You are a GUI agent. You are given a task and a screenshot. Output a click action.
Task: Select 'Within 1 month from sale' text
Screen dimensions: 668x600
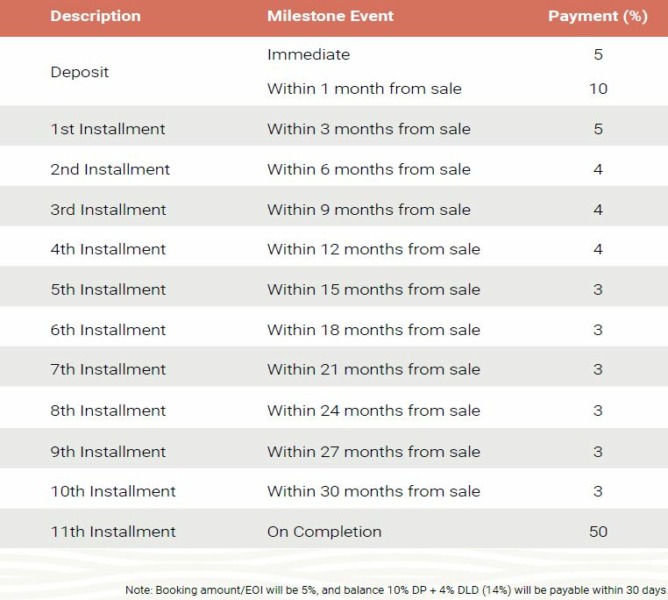click(364, 89)
